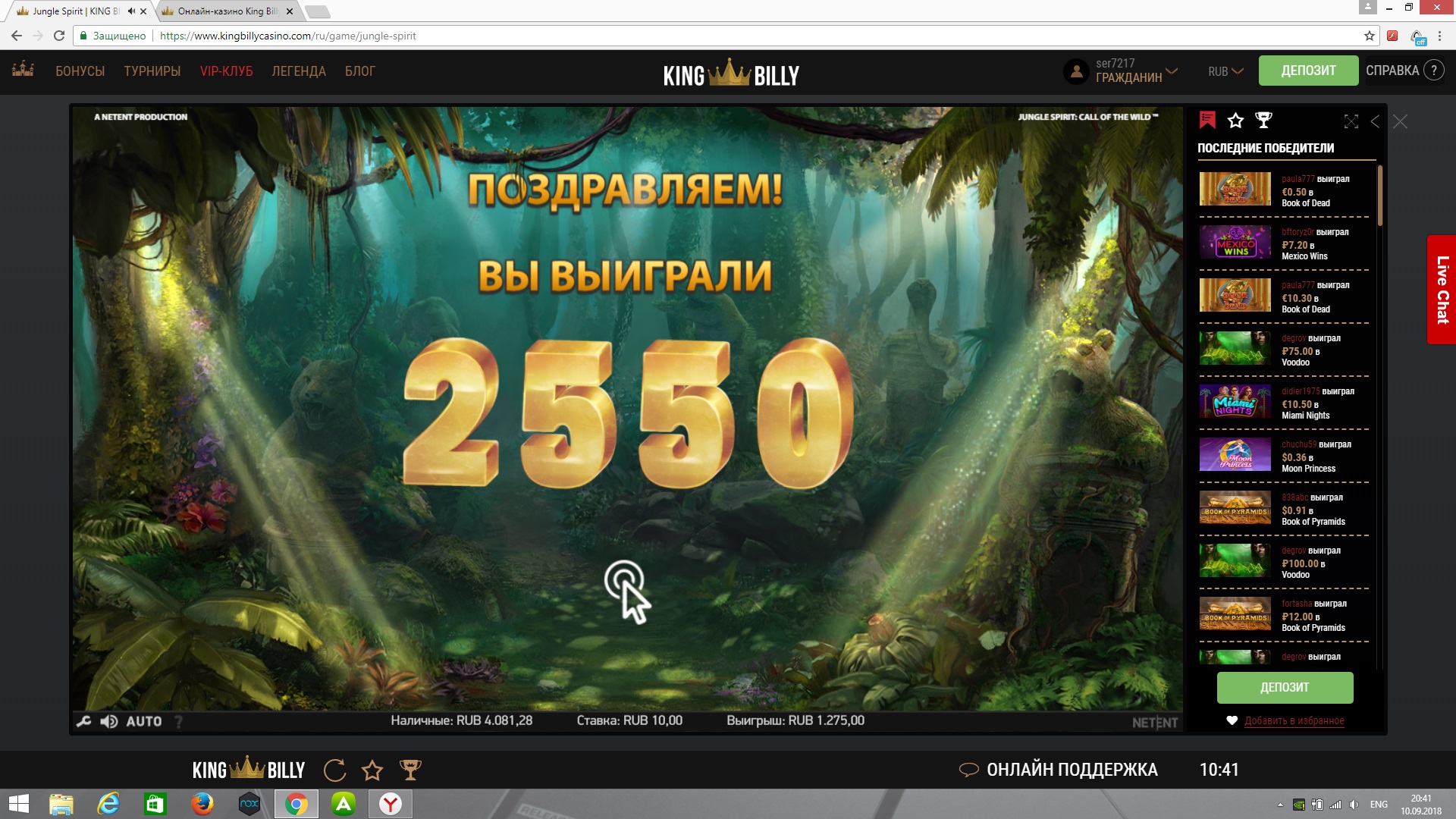Click the red browser extension icon

1392,36
